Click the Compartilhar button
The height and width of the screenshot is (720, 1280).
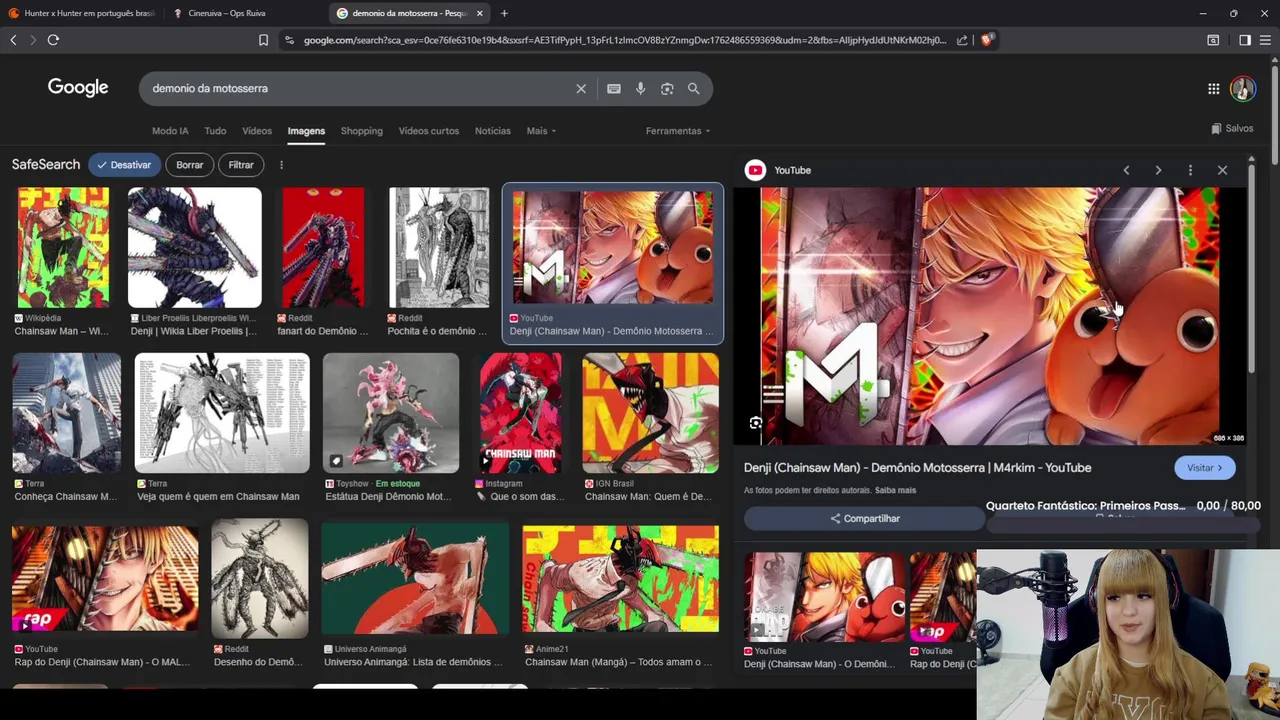click(865, 518)
